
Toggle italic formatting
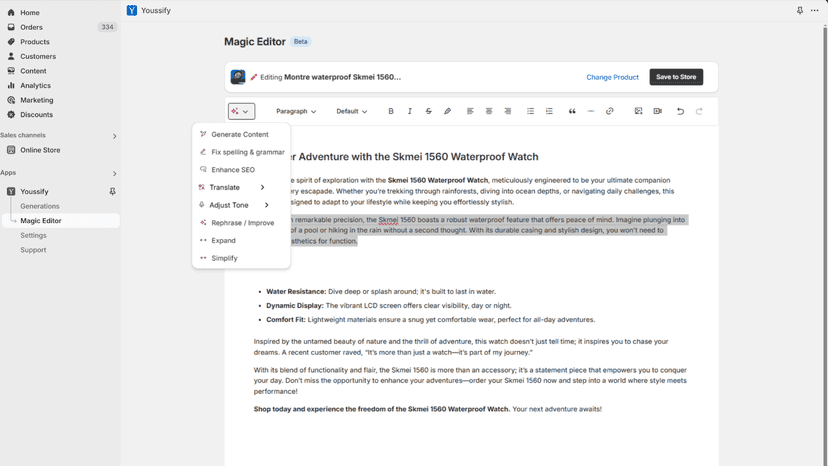coord(410,111)
